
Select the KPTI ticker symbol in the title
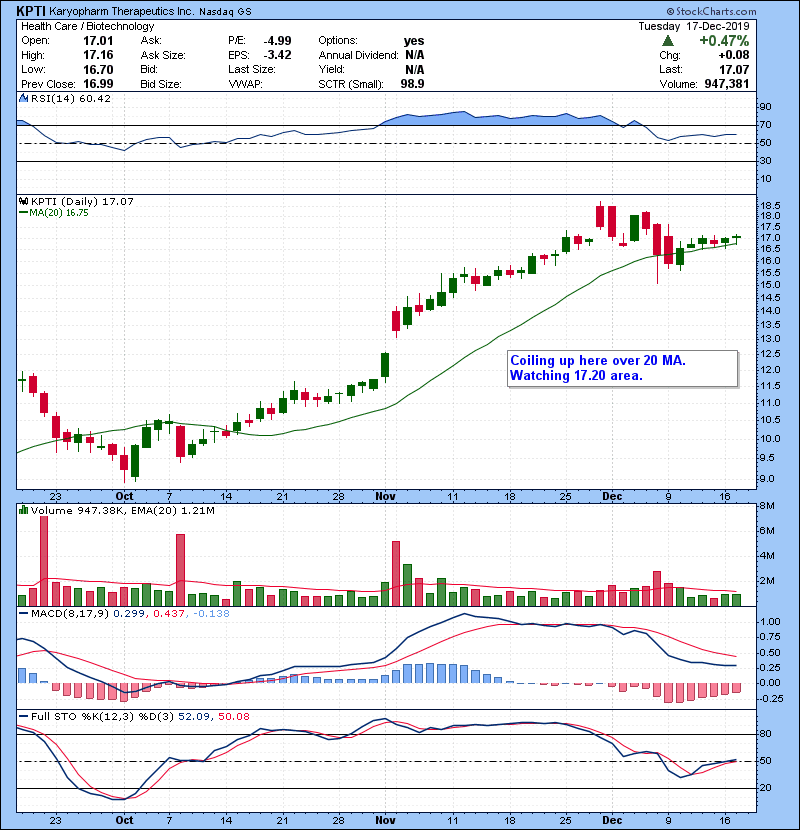point(31,11)
